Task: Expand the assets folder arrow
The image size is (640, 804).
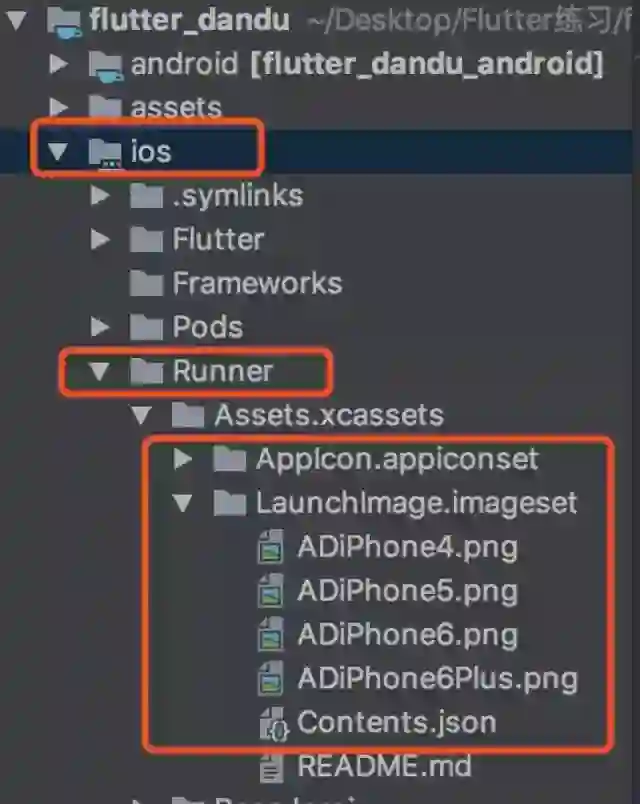Action: (x=58, y=108)
